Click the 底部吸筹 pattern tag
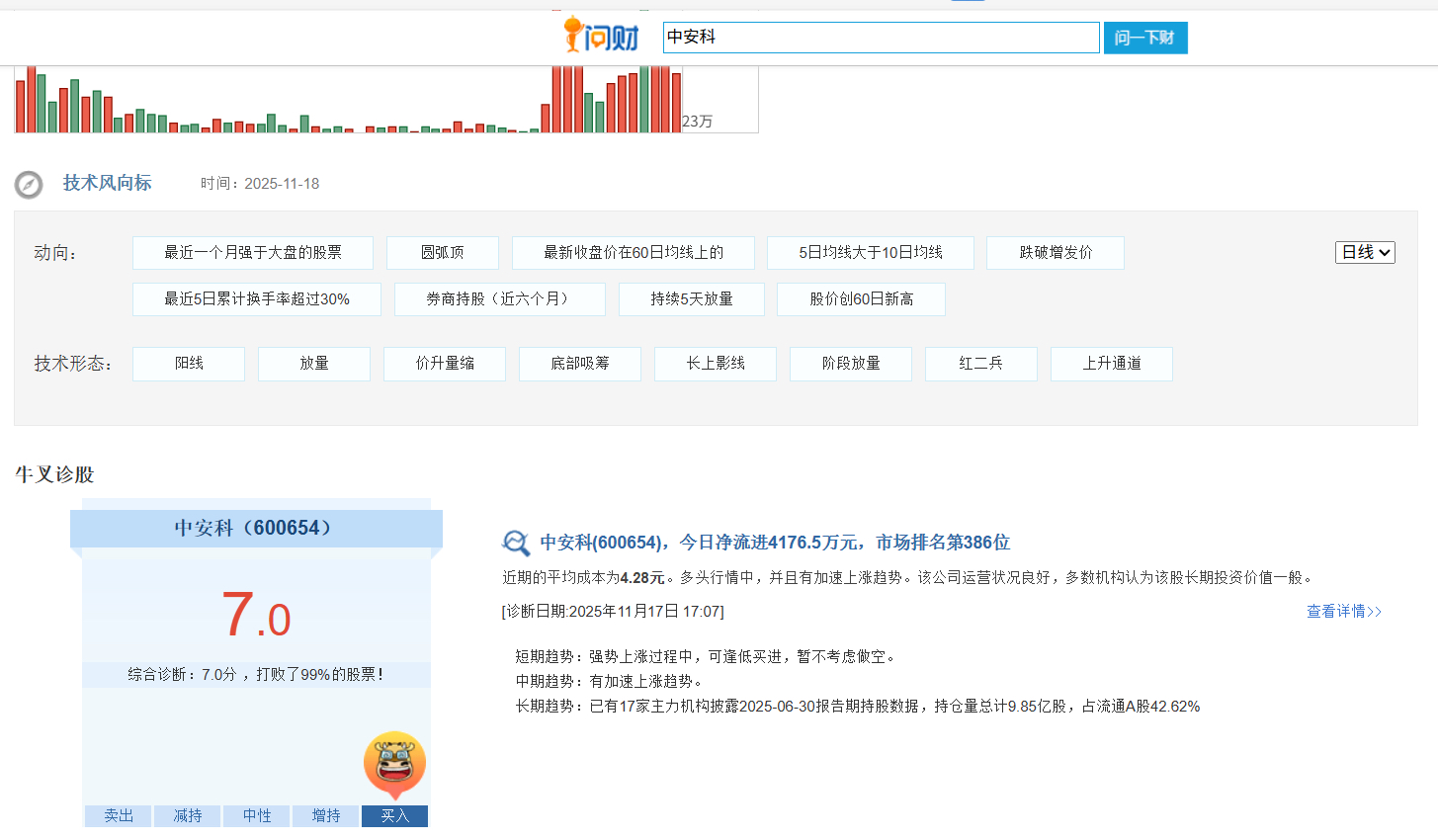This screenshot has height=840, width=1438. [579, 364]
